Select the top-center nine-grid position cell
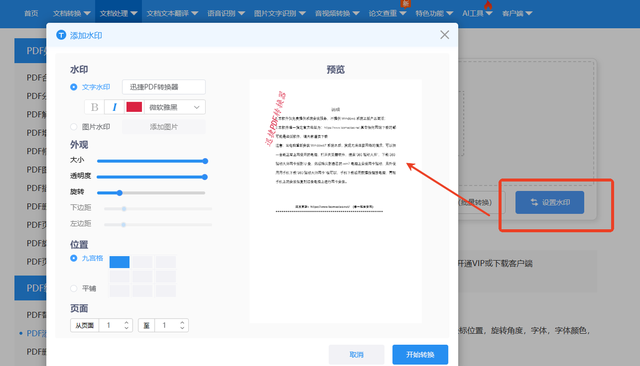This screenshot has height=366, width=640. 142,262
